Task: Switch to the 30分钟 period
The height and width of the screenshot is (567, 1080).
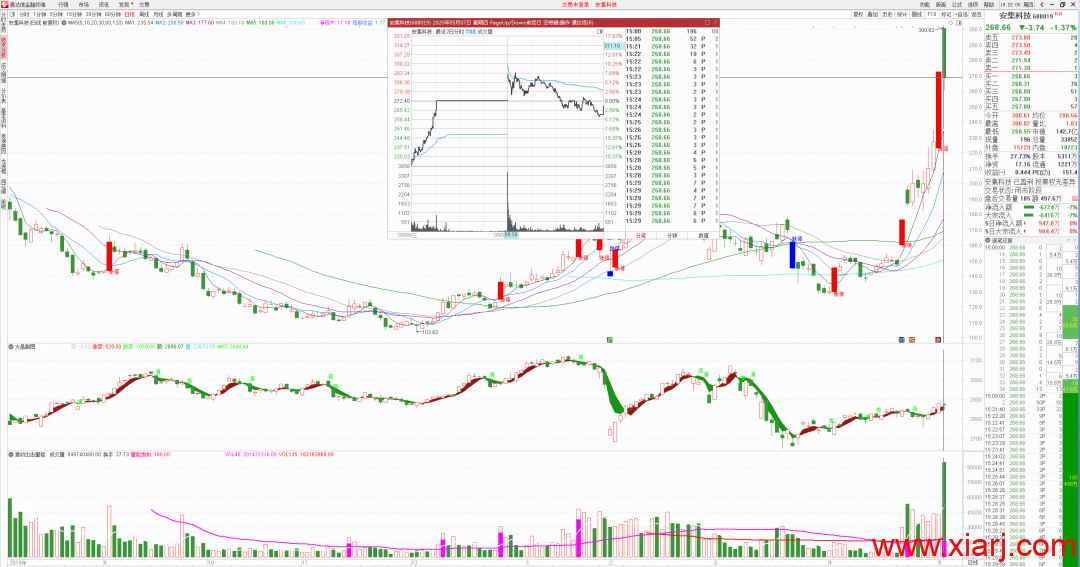Action: point(93,14)
